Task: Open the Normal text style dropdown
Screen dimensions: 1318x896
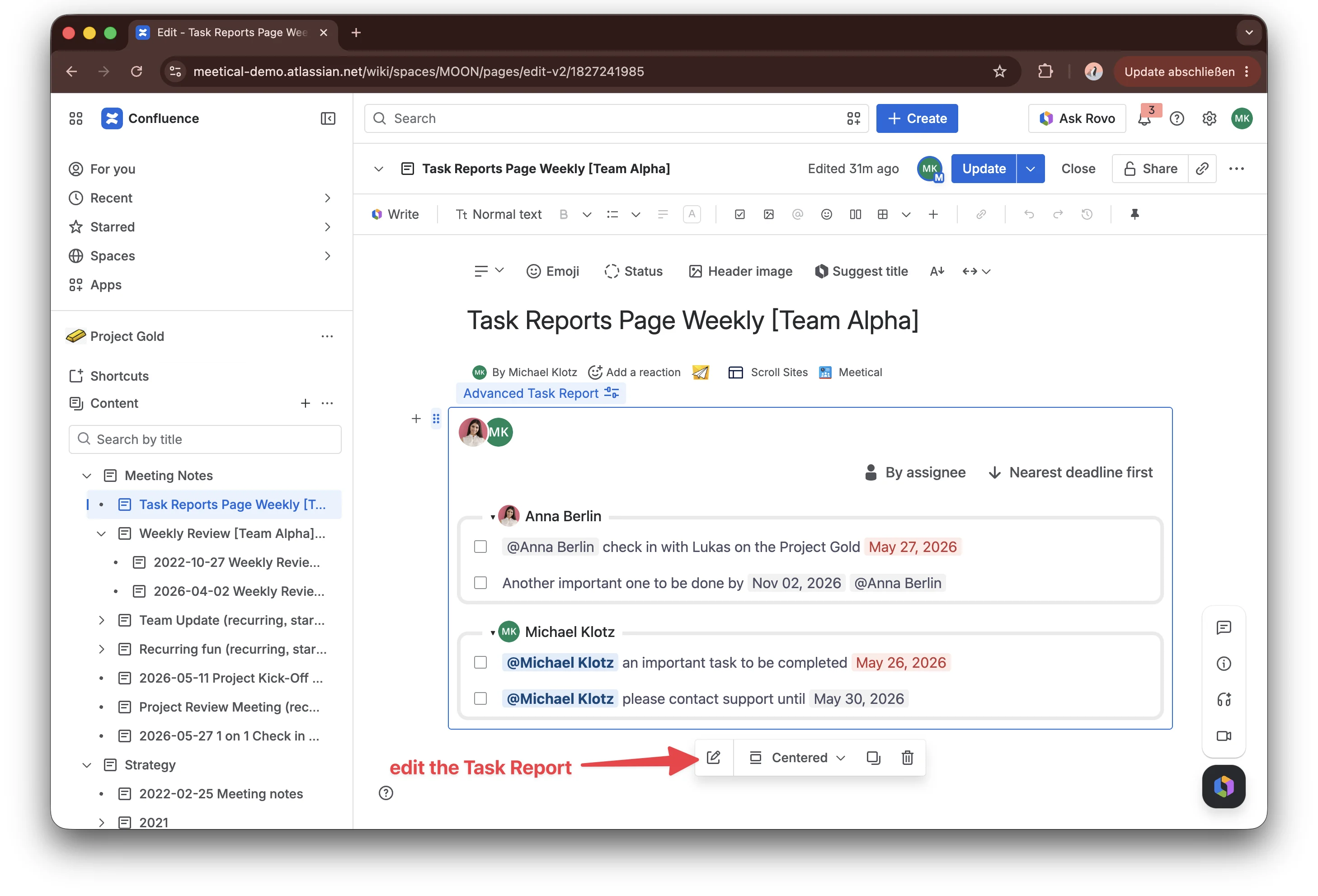Action: (x=499, y=214)
